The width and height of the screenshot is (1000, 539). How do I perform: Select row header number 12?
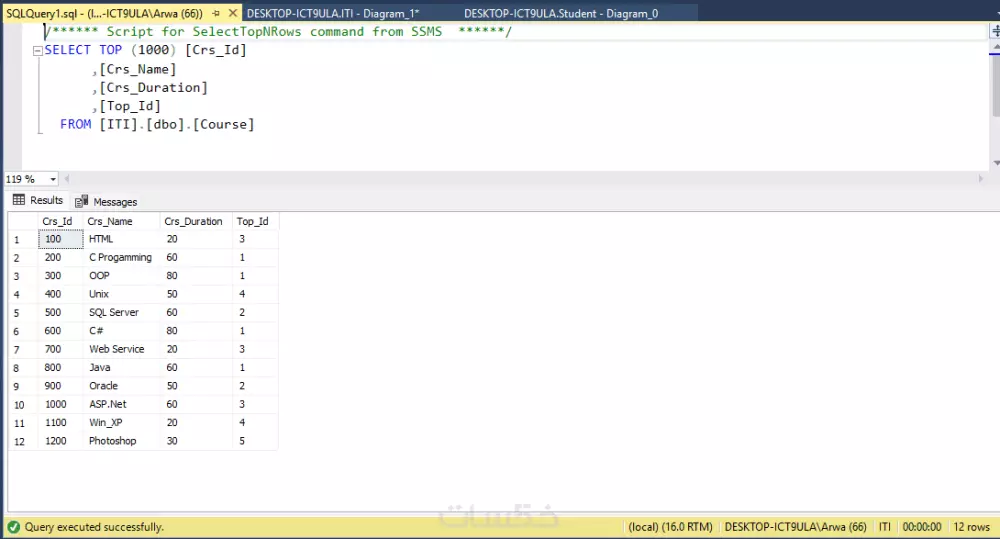(23, 441)
